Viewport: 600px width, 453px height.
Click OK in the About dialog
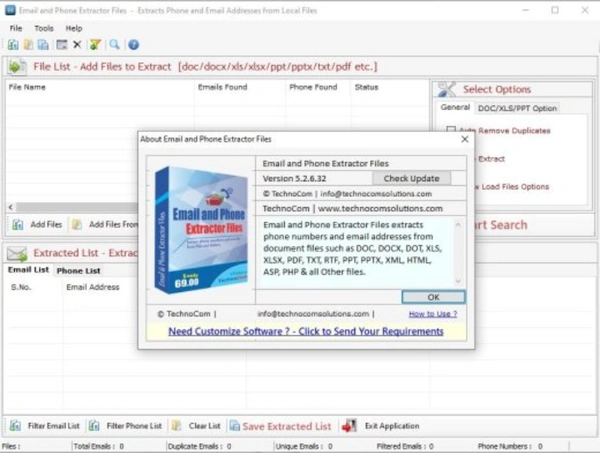[433, 297]
